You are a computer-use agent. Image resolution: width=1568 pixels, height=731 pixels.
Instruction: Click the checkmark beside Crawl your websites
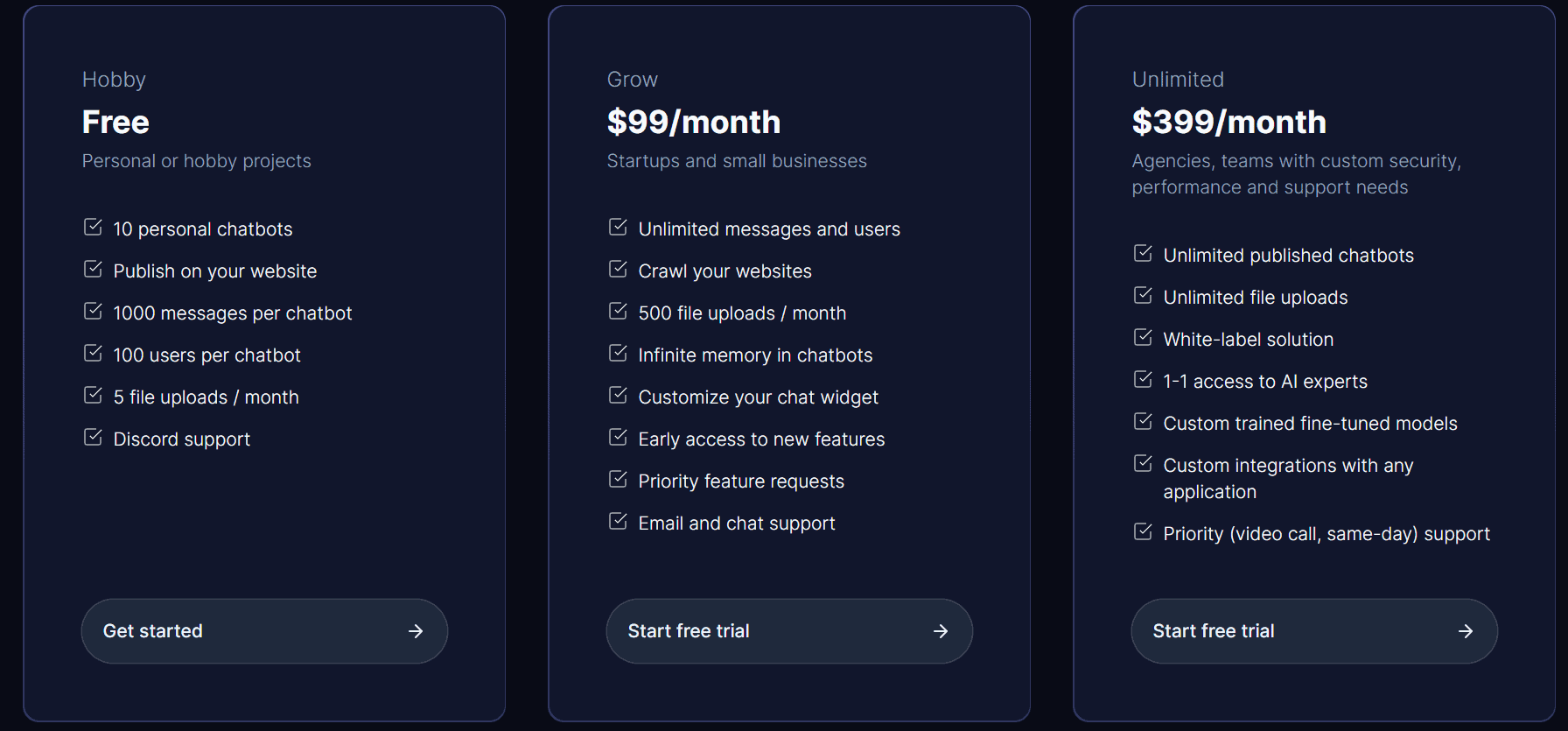[x=618, y=269]
